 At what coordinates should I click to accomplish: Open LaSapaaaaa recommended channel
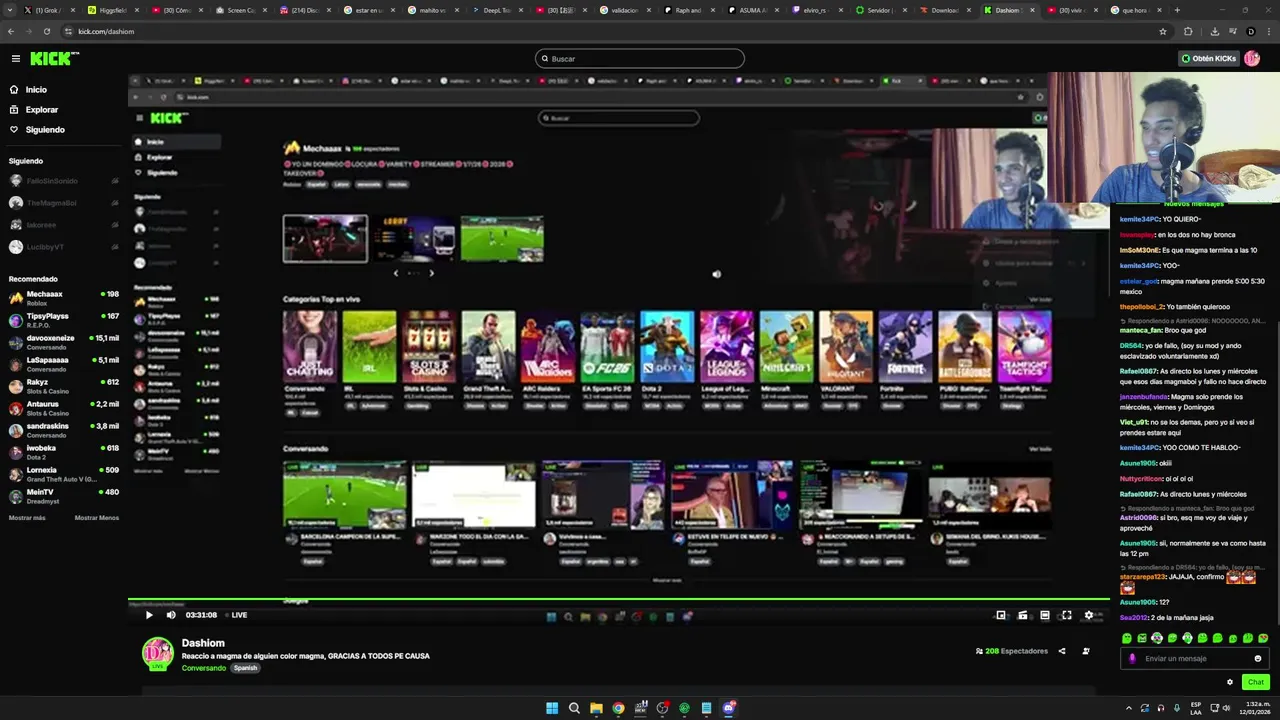click(x=64, y=364)
